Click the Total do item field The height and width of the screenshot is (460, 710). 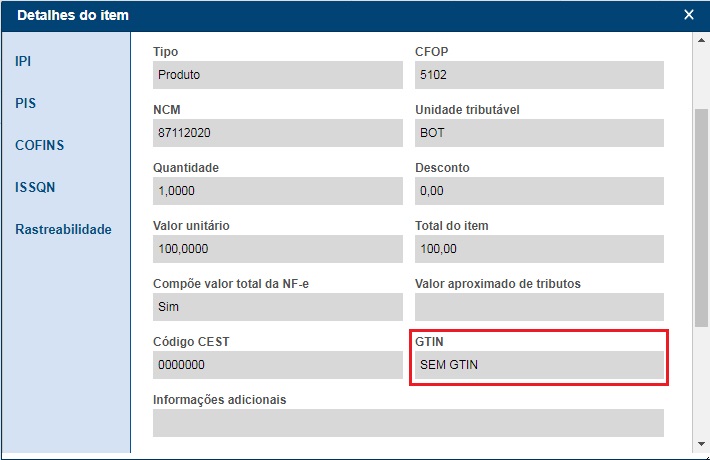539,249
